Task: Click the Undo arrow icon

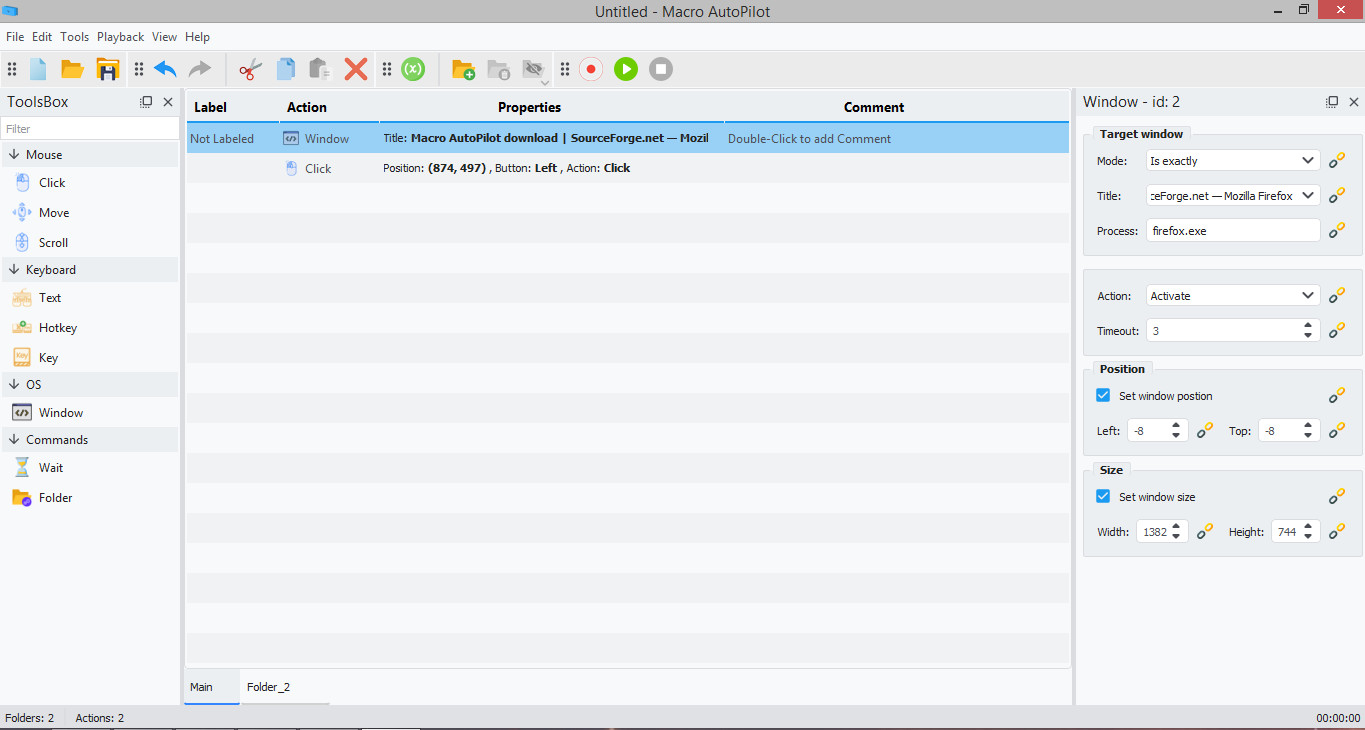Action: point(165,69)
